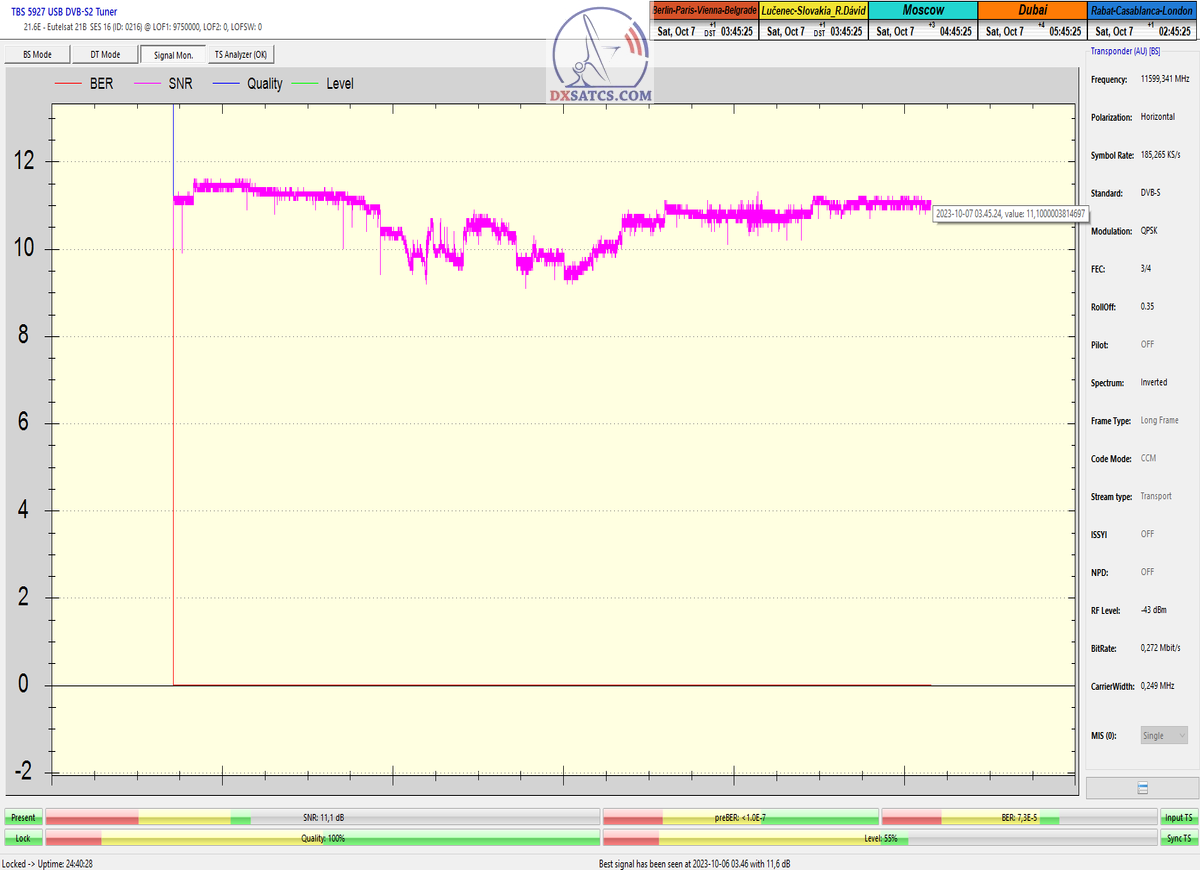
Task: Click the Level 55% signal bar
Action: [x=880, y=838]
